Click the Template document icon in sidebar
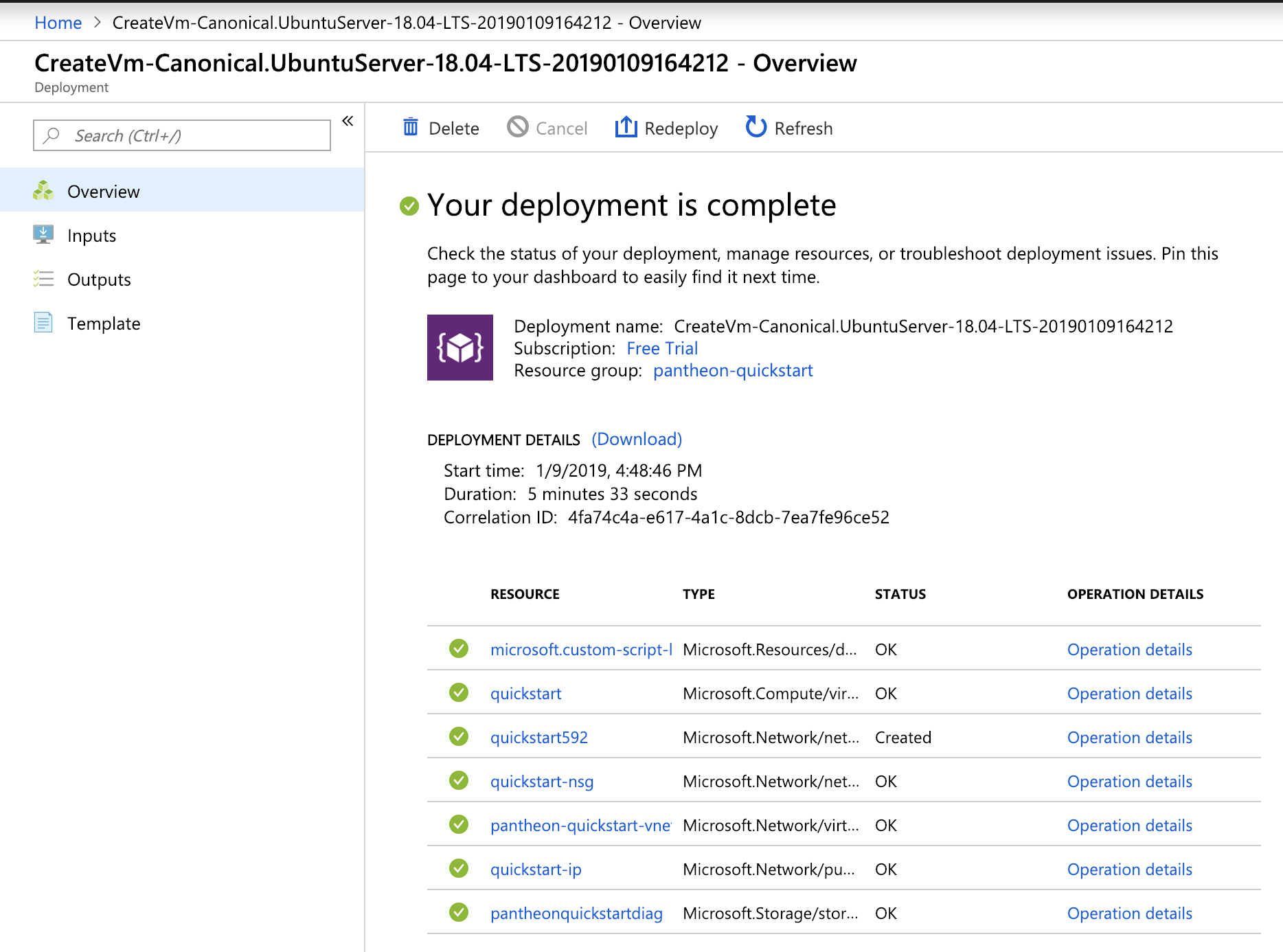Viewport: 1283px width, 952px height. tap(43, 323)
